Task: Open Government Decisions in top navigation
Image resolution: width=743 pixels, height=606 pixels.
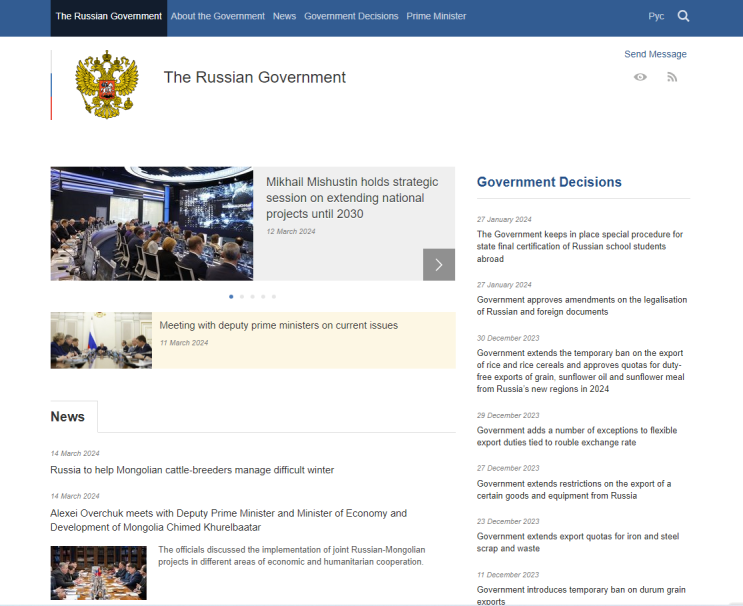Action: pos(351,16)
